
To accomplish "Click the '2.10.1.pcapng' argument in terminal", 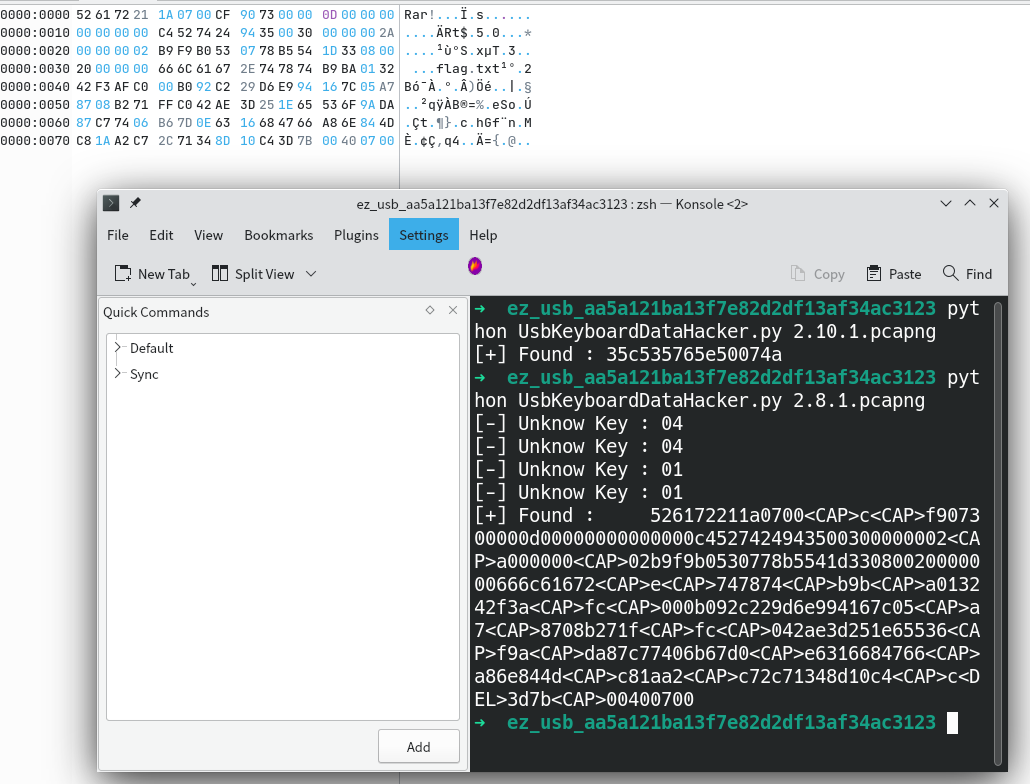I will coord(864,332).
